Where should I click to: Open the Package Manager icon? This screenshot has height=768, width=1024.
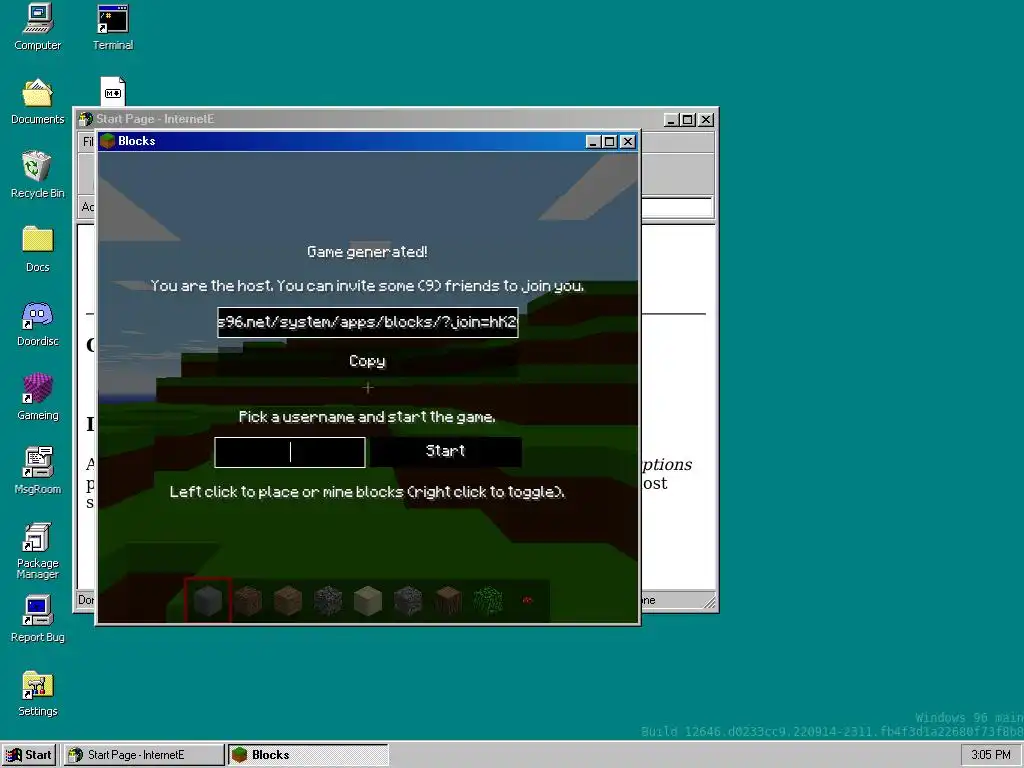(x=37, y=551)
